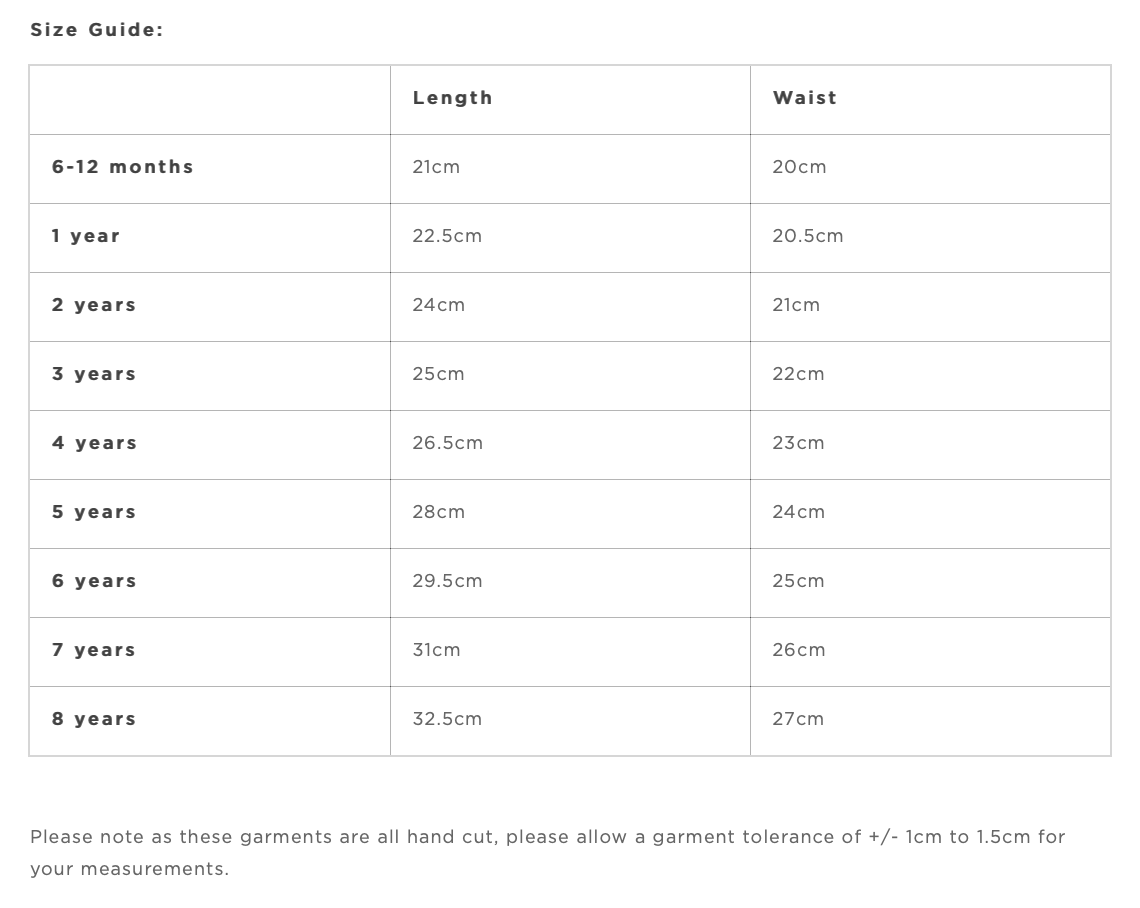The width and height of the screenshot is (1140, 908).
Task: Click the "Size Guide:" heading
Action: 96,30
